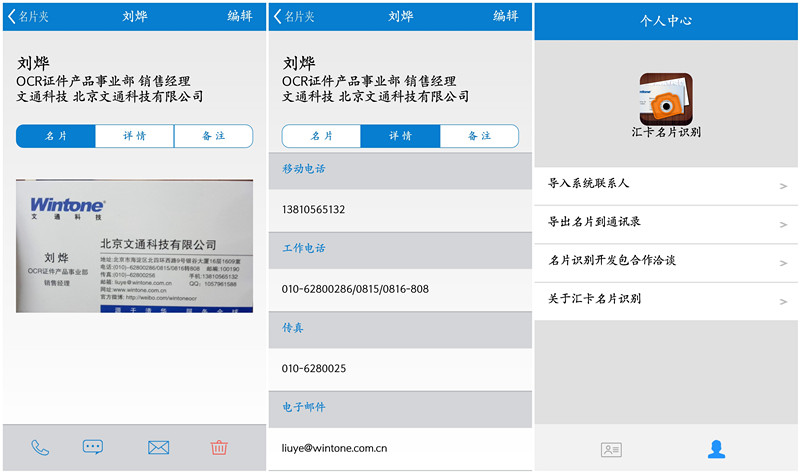This screenshot has height=473, width=800.
Task: Tap OCR证件产品事业部 销售经理 in left screen
Action: (103, 81)
